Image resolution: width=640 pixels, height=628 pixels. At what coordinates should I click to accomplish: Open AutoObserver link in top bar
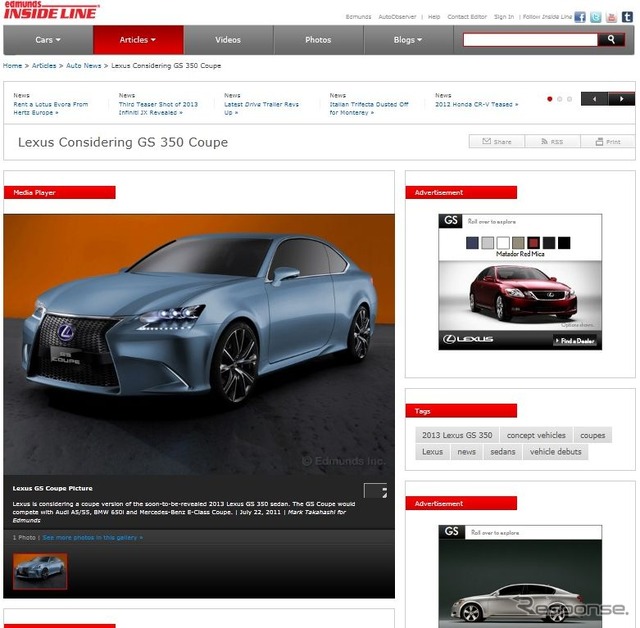coord(397,17)
